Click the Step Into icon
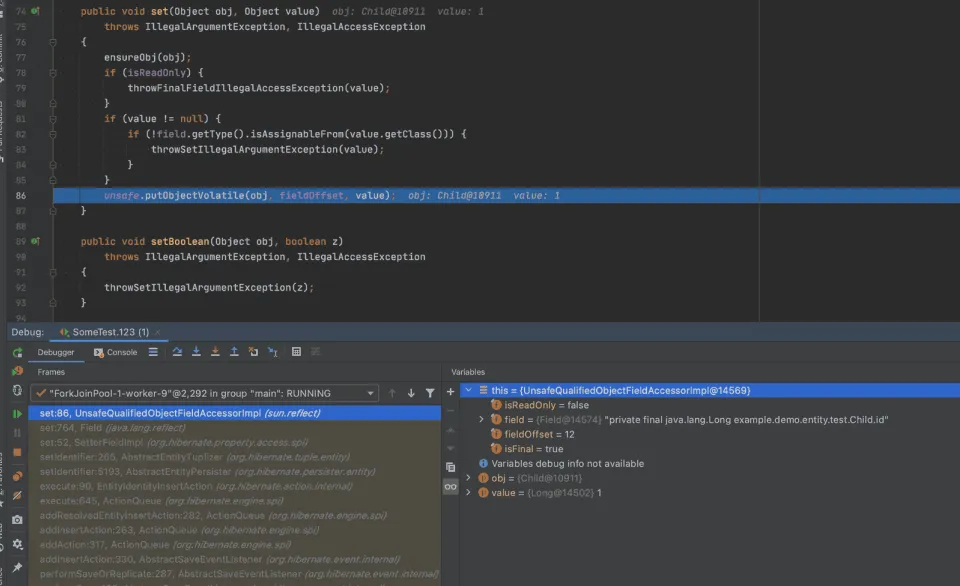960x586 pixels. click(196, 351)
